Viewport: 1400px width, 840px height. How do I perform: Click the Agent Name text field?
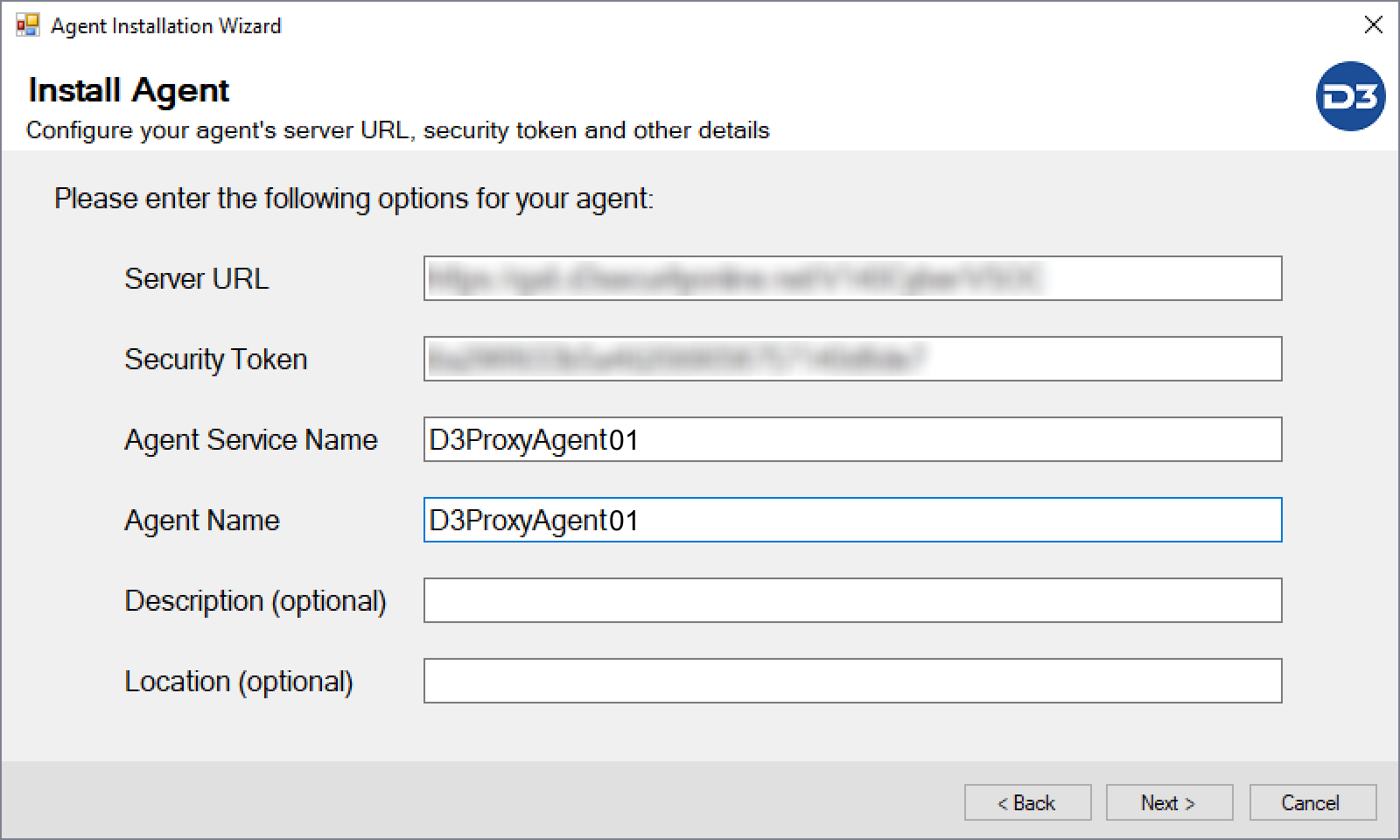point(852,520)
